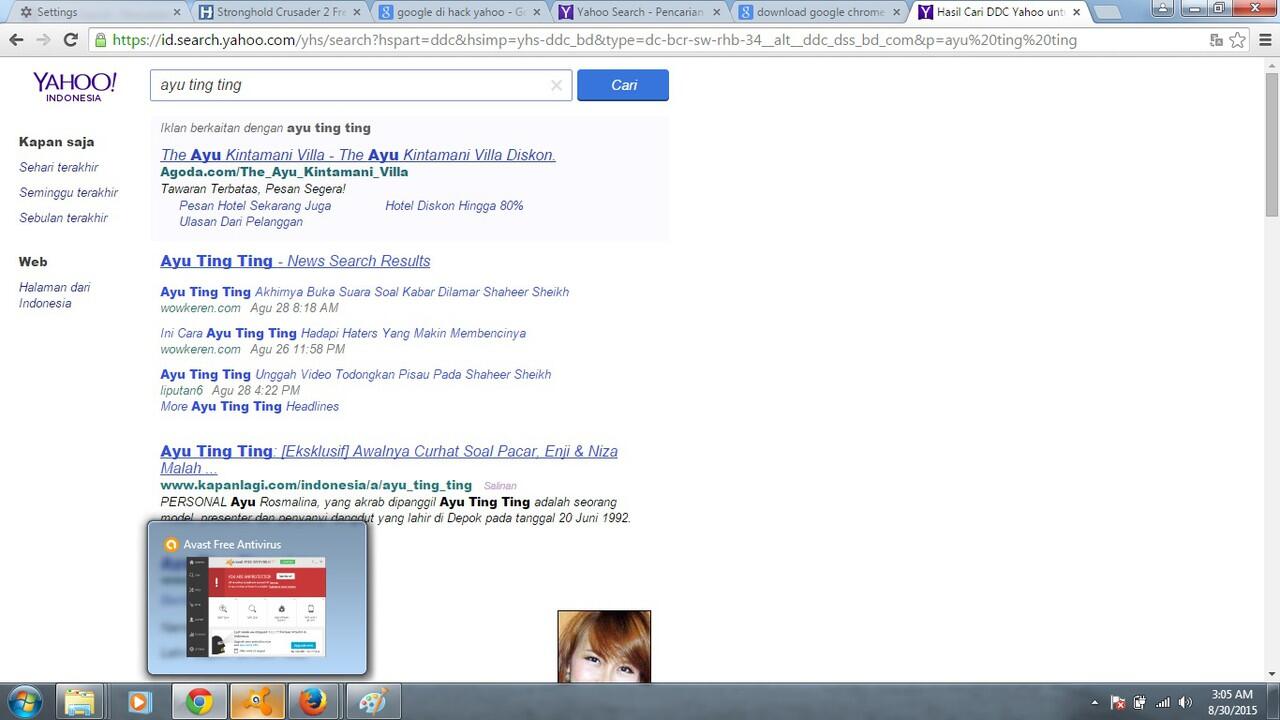Click the 'Salinan' cached link
This screenshot has width=1280, height=720.
click(500, 486)
